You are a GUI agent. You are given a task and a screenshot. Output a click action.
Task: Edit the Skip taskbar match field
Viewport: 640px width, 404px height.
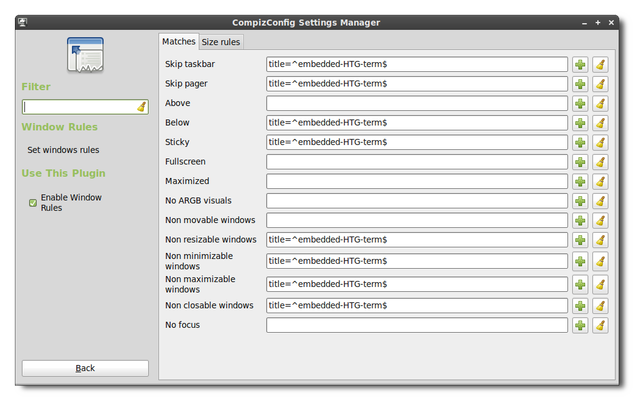point(417,64)
